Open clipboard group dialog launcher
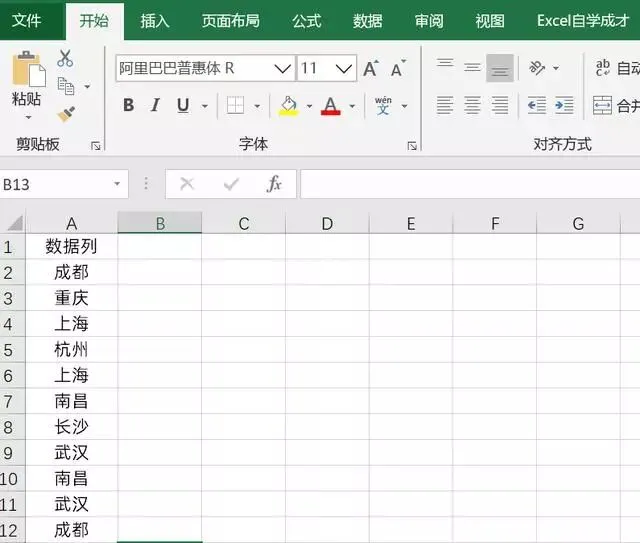640x543 pixels. [96, 146]
